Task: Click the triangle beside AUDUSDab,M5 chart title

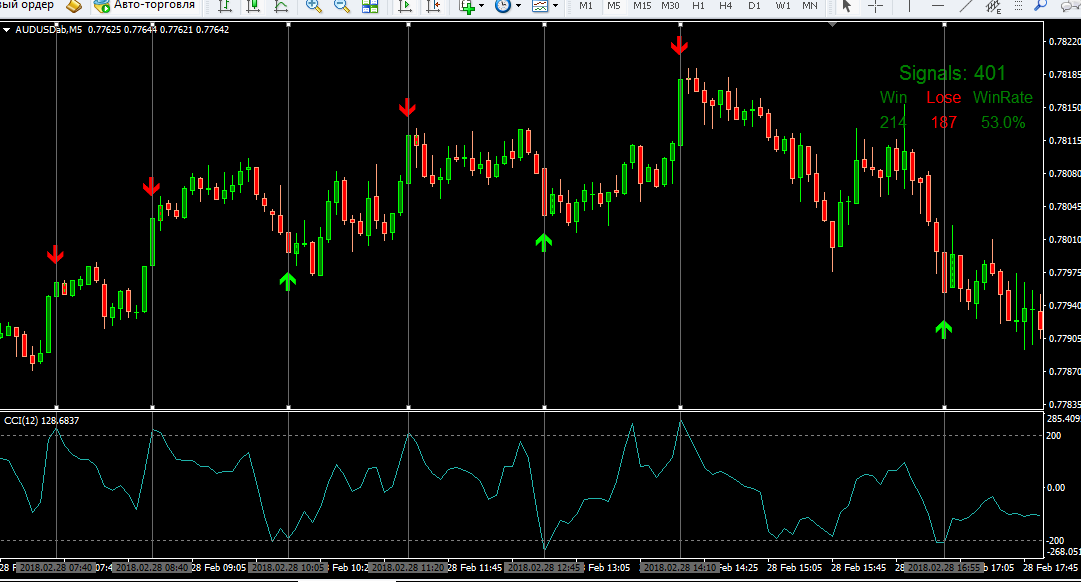Action: [x=6, y=30]
